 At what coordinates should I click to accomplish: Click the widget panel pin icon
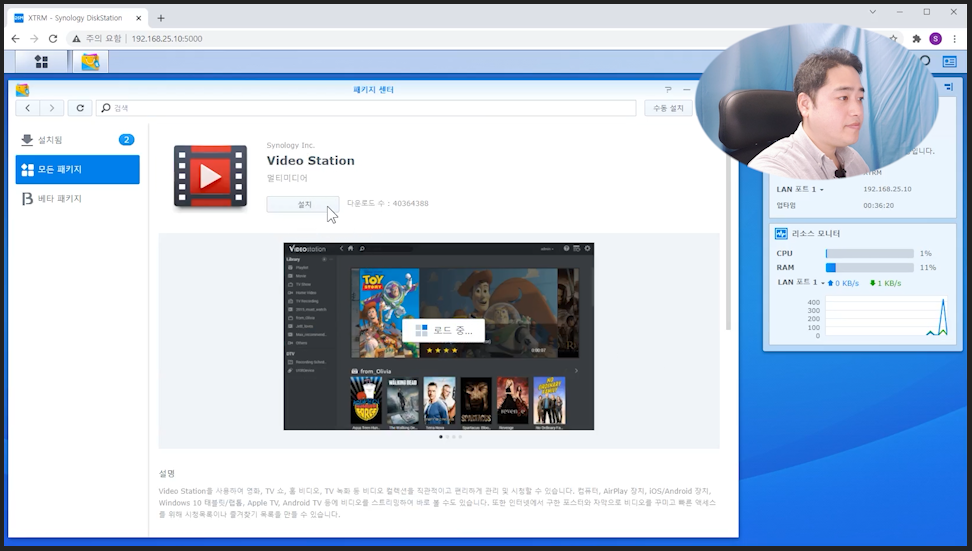(949, 87)
